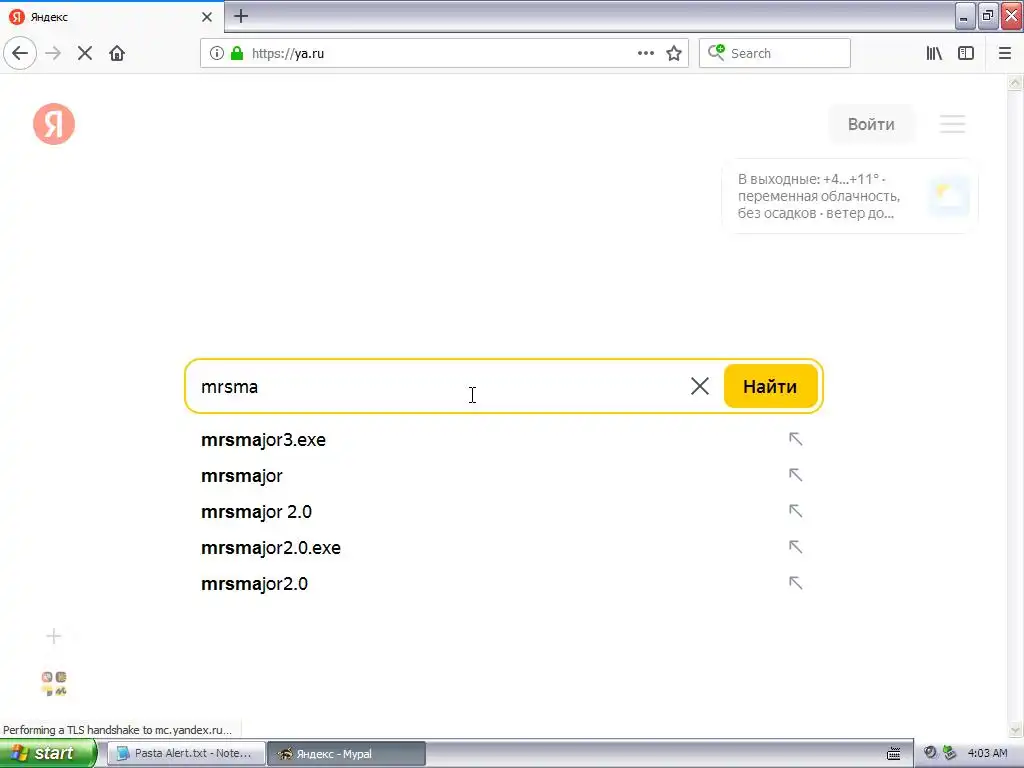Open Yandex page menu lines icon

click(x=952, y=124)
